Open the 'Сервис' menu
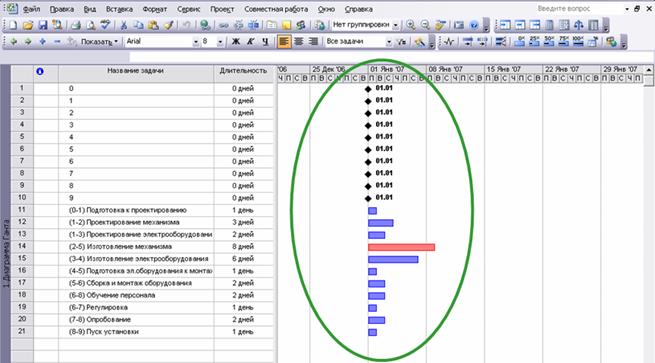This screenshot has height=363, width=655. (188, 9)
